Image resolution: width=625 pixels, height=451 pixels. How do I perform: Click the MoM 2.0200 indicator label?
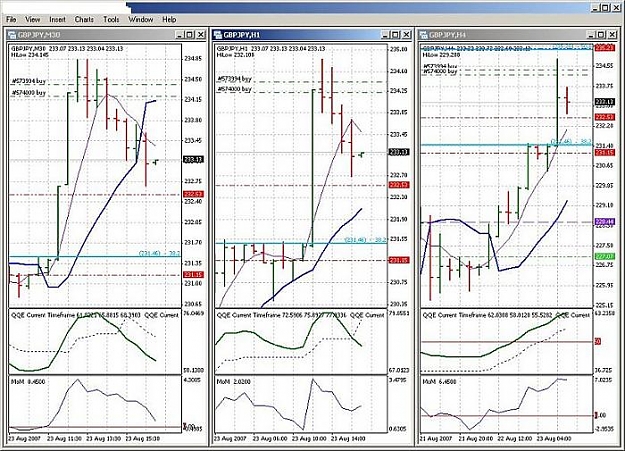[x=234, y=382]
